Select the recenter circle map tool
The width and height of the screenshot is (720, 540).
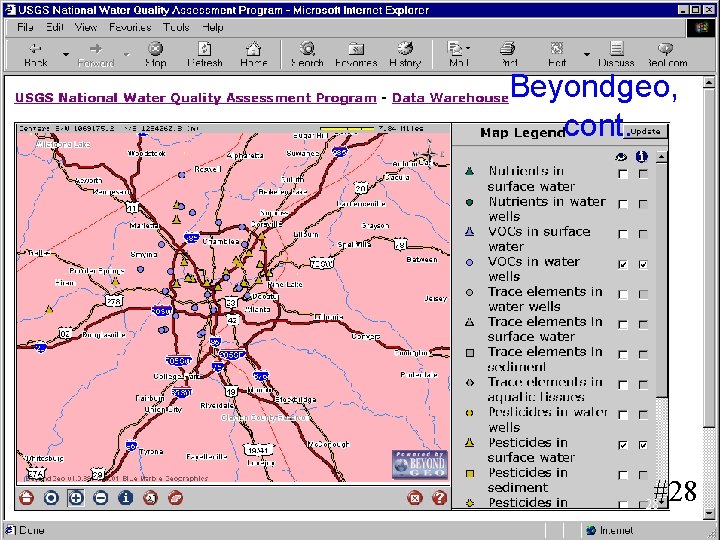coord(51,498)
